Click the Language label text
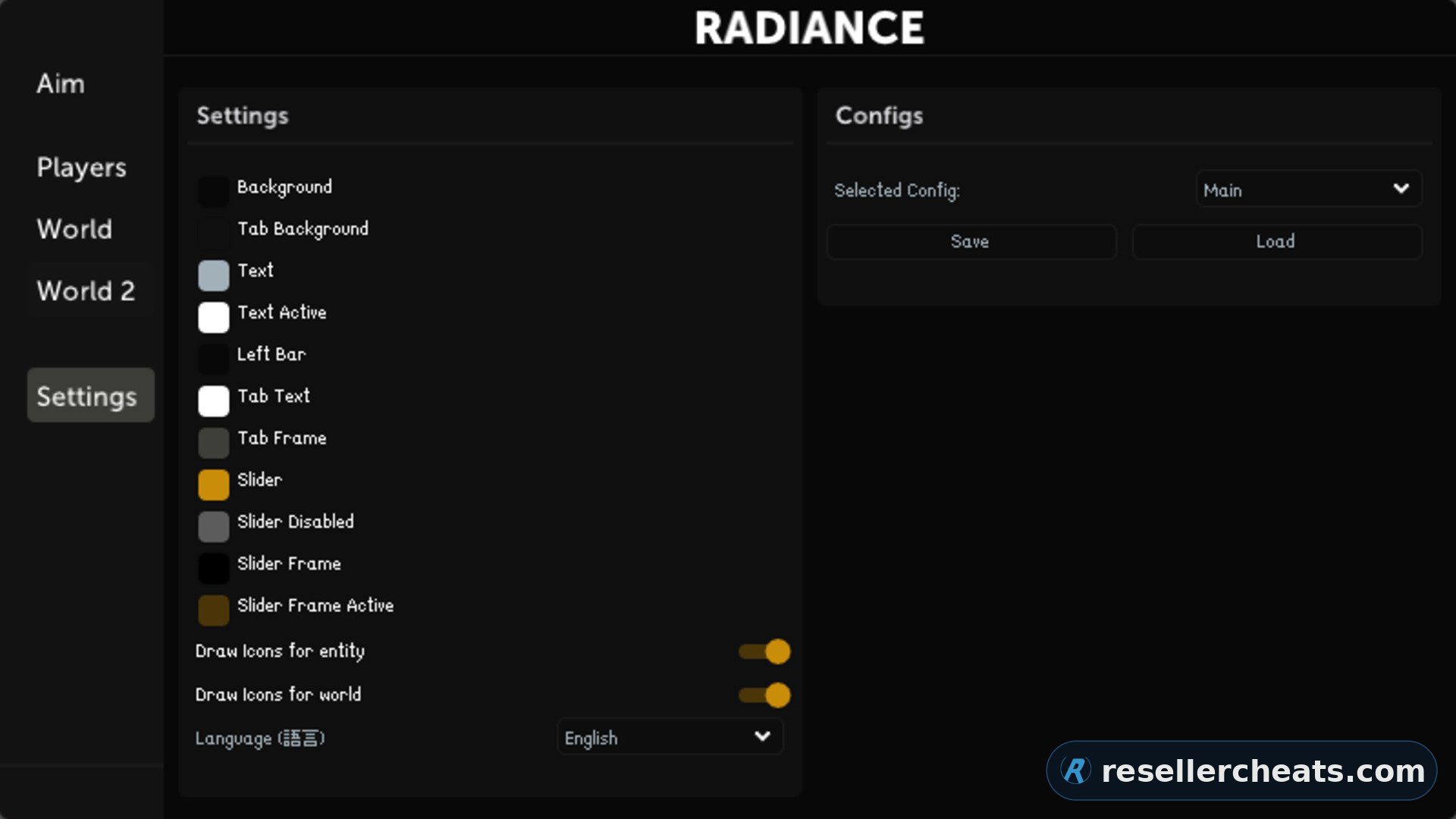 pos(260,738)
